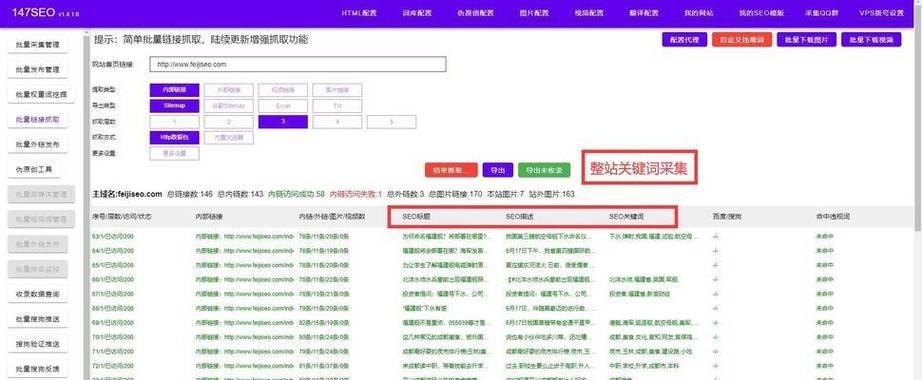Select the 图片链接 extraction type

[x=337, y=90]
